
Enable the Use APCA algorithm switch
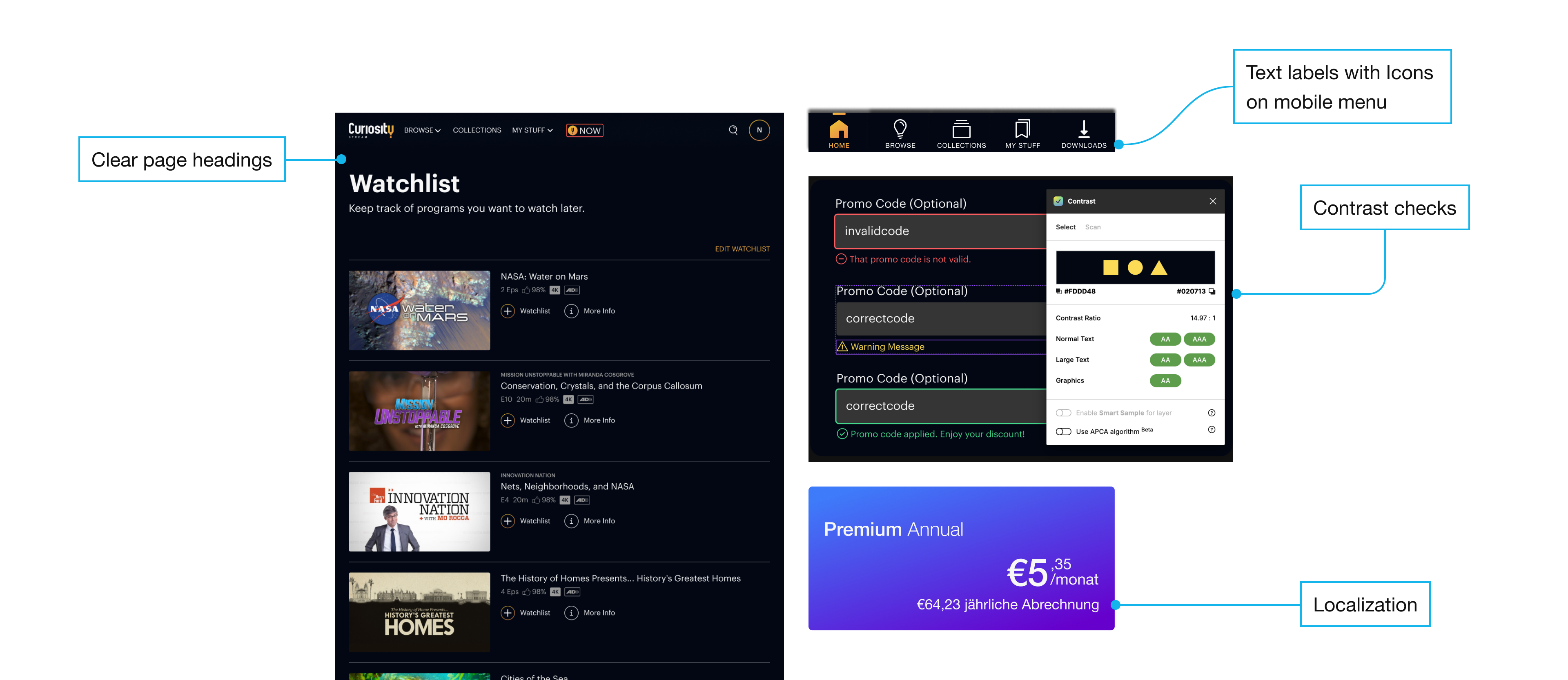[x=1063, y=431]
